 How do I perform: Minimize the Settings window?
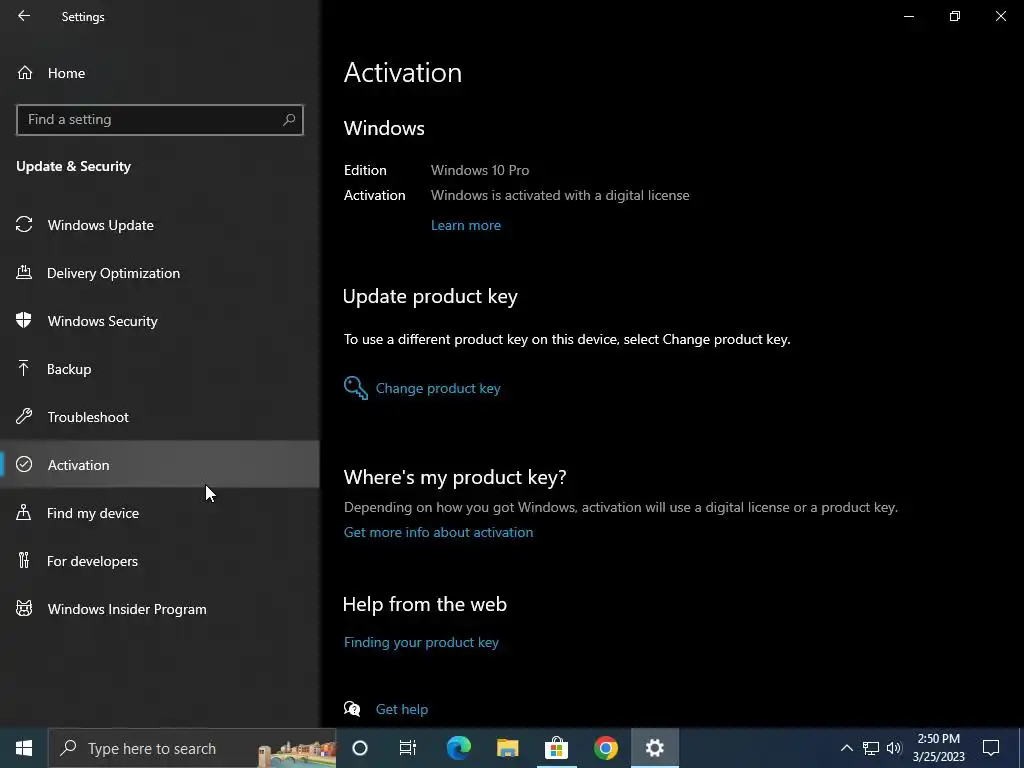pos(908,16)
